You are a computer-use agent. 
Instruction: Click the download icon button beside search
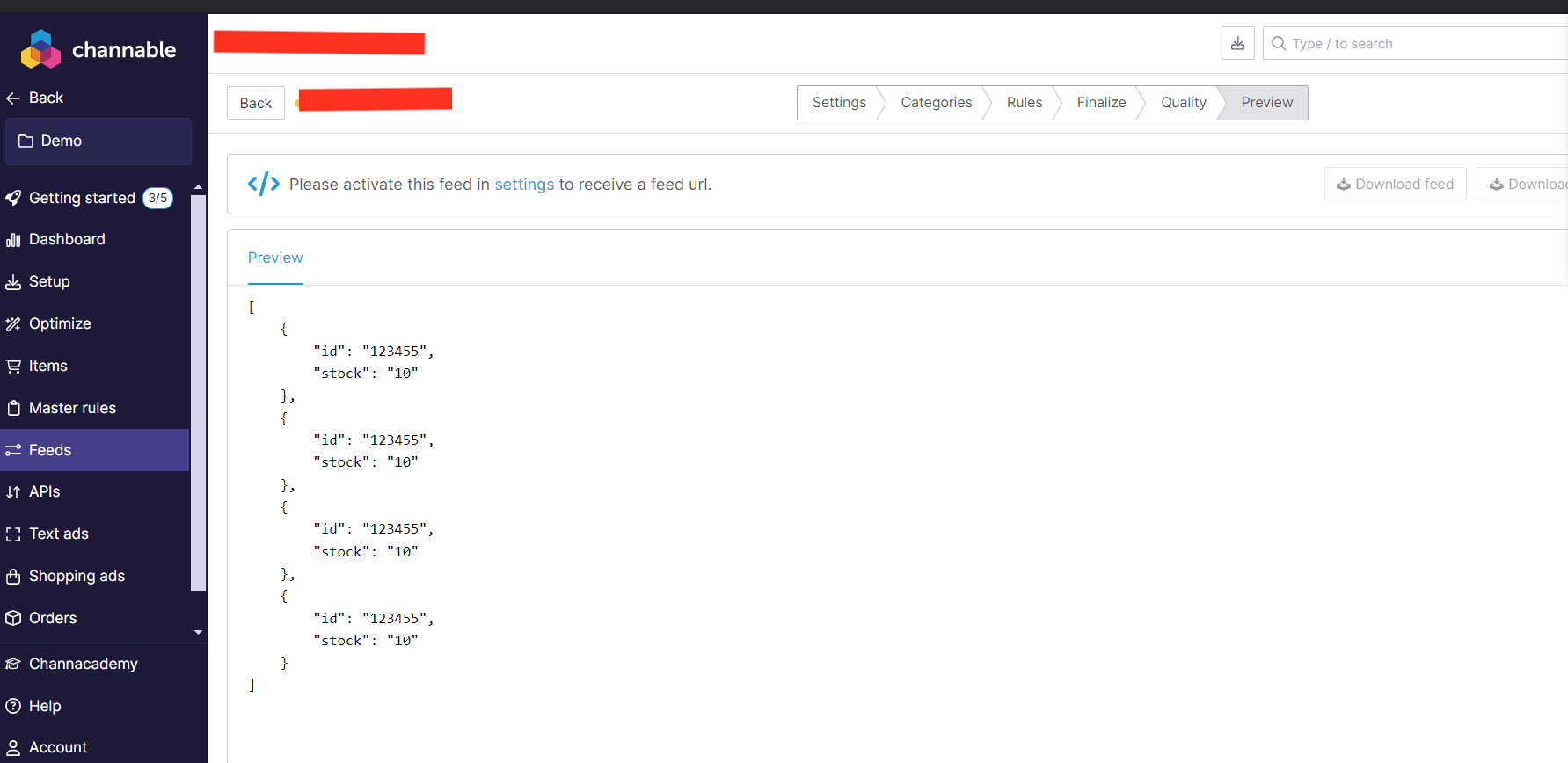(1237, 43)
